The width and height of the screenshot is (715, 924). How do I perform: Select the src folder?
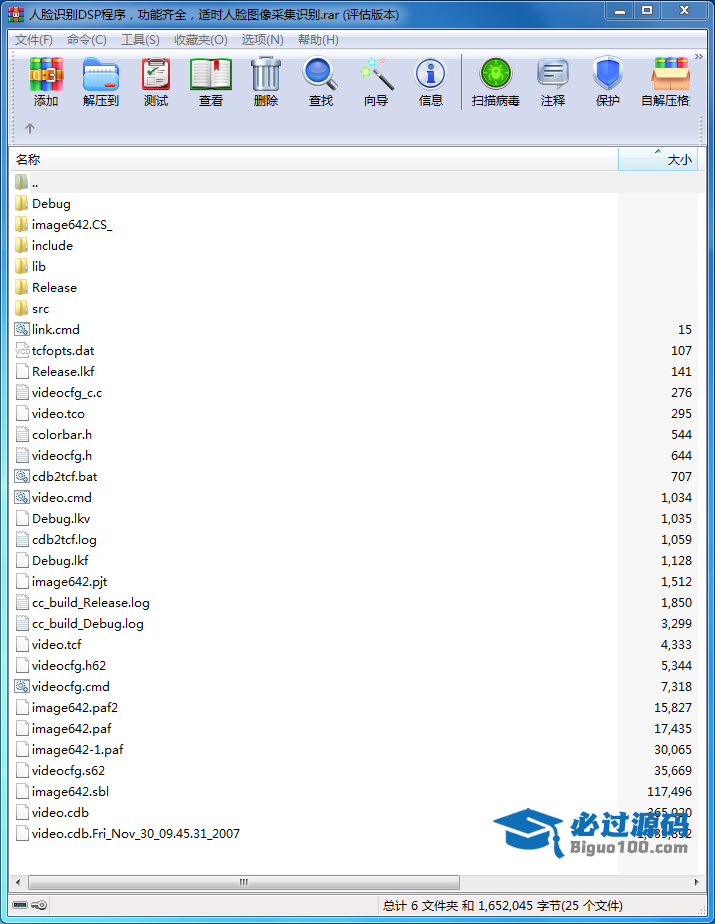pos(357,309)
